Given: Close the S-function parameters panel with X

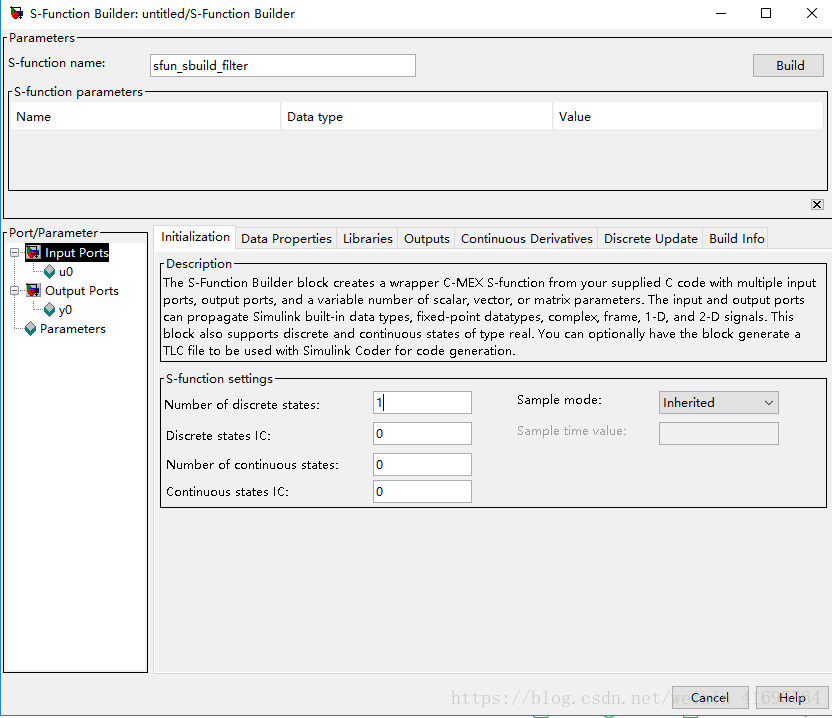Looking at the screenshot, I should [x=817, y=205].
